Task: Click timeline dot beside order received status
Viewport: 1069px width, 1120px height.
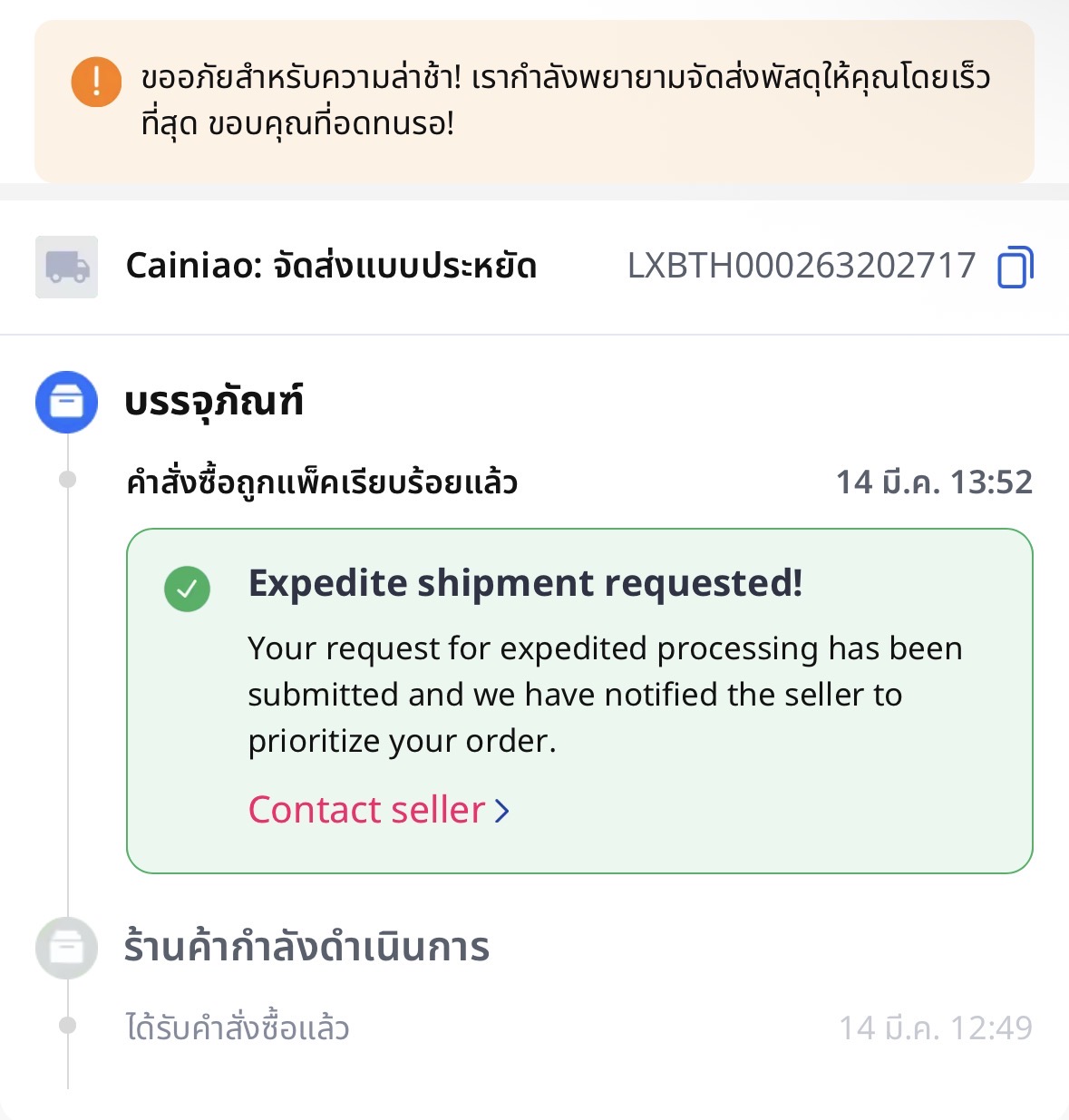Action: pyautogui.click(x=67, y=1026)
